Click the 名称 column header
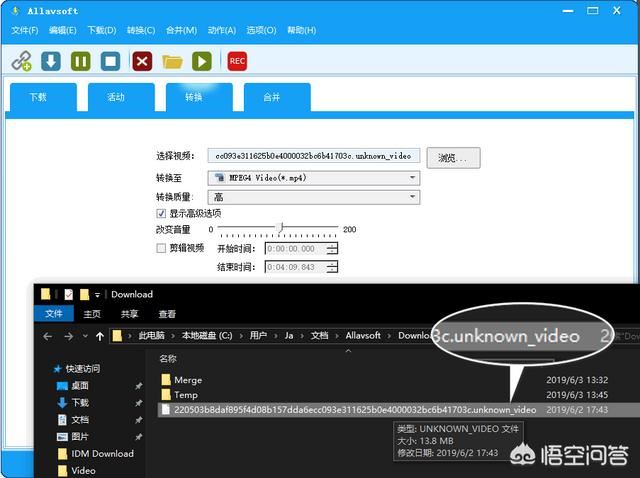 click(168, 359)
